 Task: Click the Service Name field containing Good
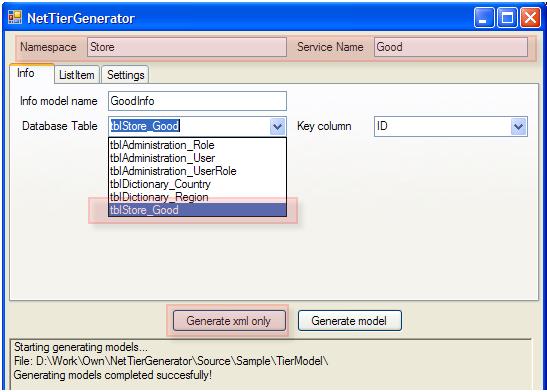[x=451, y=47]
